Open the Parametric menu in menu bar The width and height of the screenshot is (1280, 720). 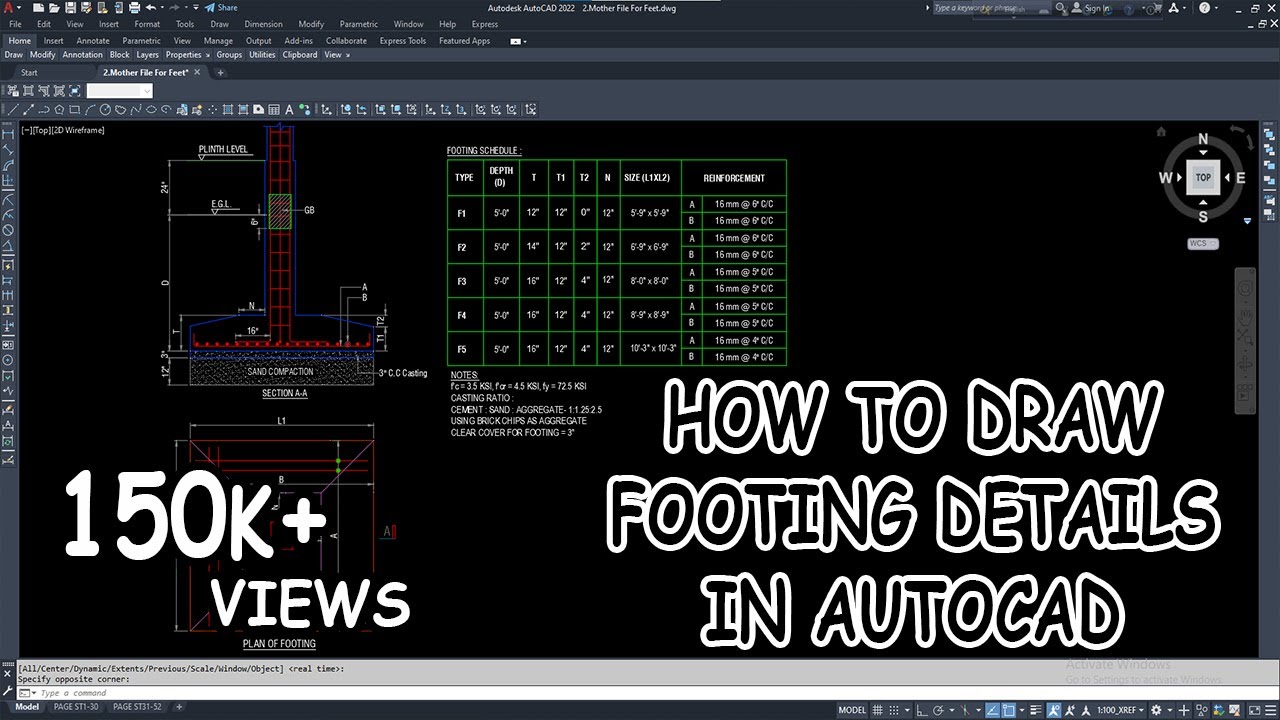point(359,24)
